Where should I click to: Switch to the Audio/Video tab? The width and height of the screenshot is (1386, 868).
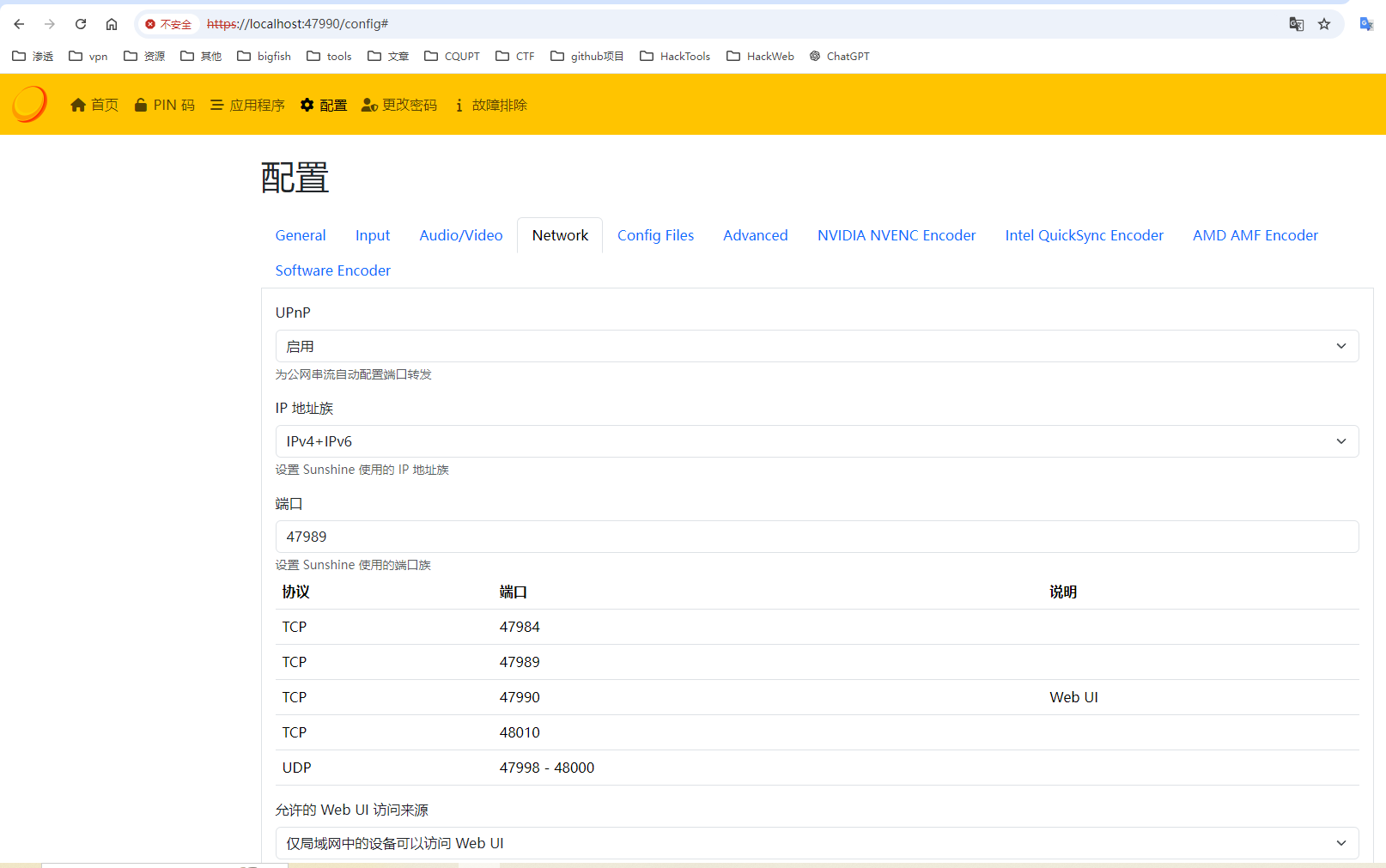(461, 235)
